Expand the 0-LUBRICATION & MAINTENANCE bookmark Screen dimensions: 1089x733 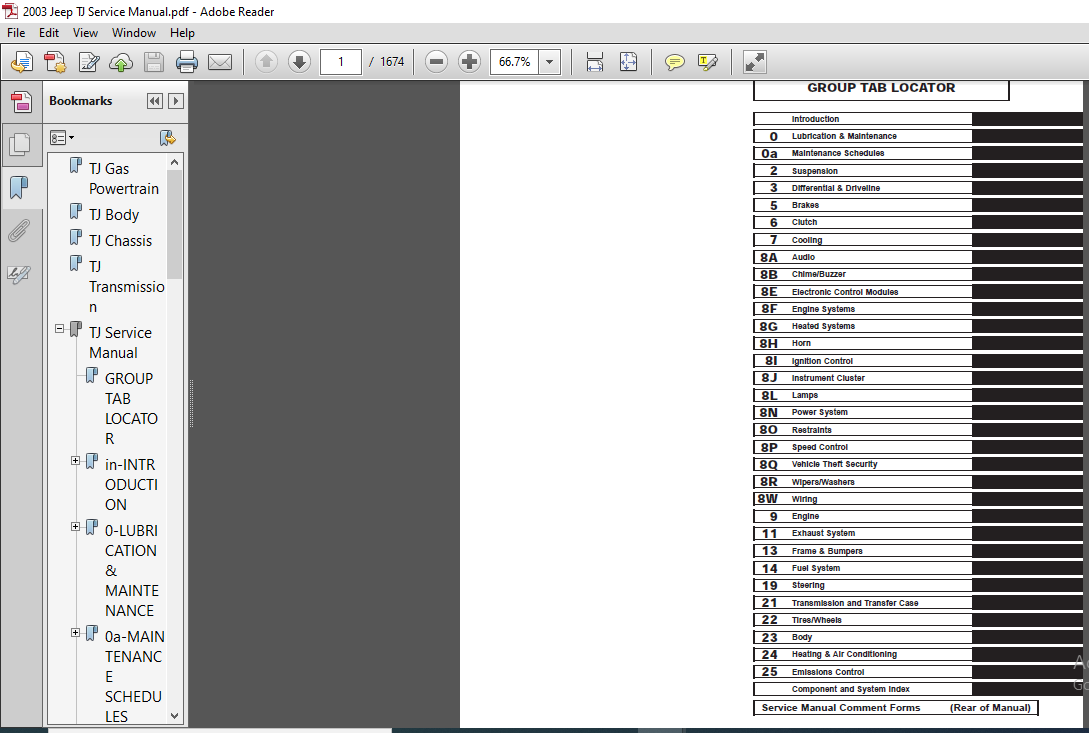76,527
